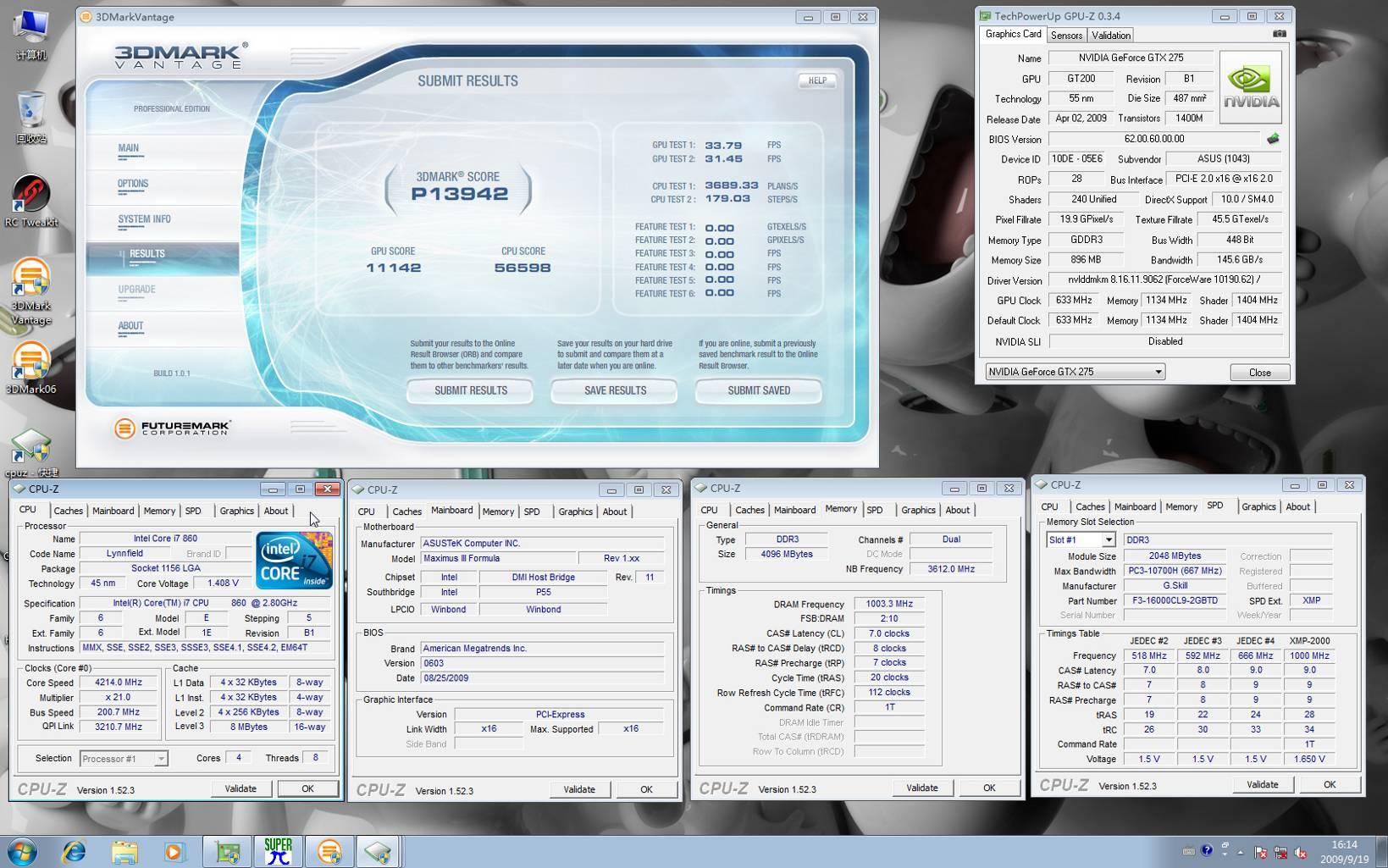Open Internet Explorer from the taskbar
This screenshot has height=868, width=1388.
click(74, 852)
